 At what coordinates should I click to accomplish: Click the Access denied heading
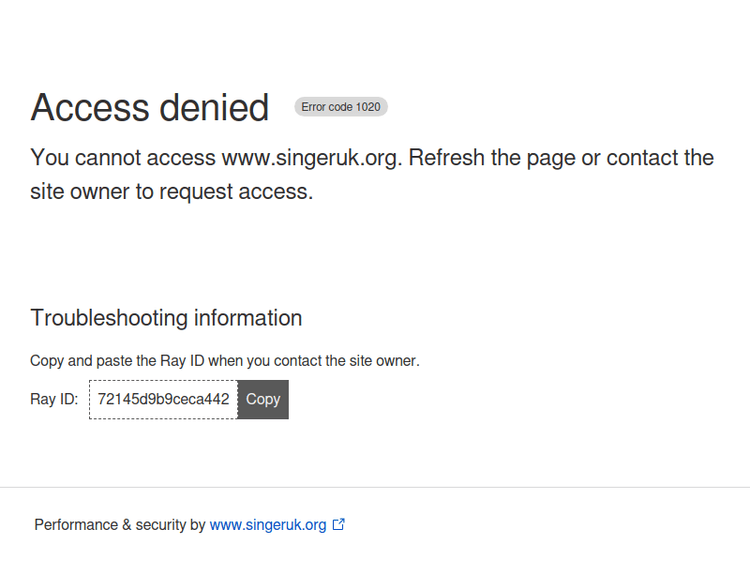point(150,108)
